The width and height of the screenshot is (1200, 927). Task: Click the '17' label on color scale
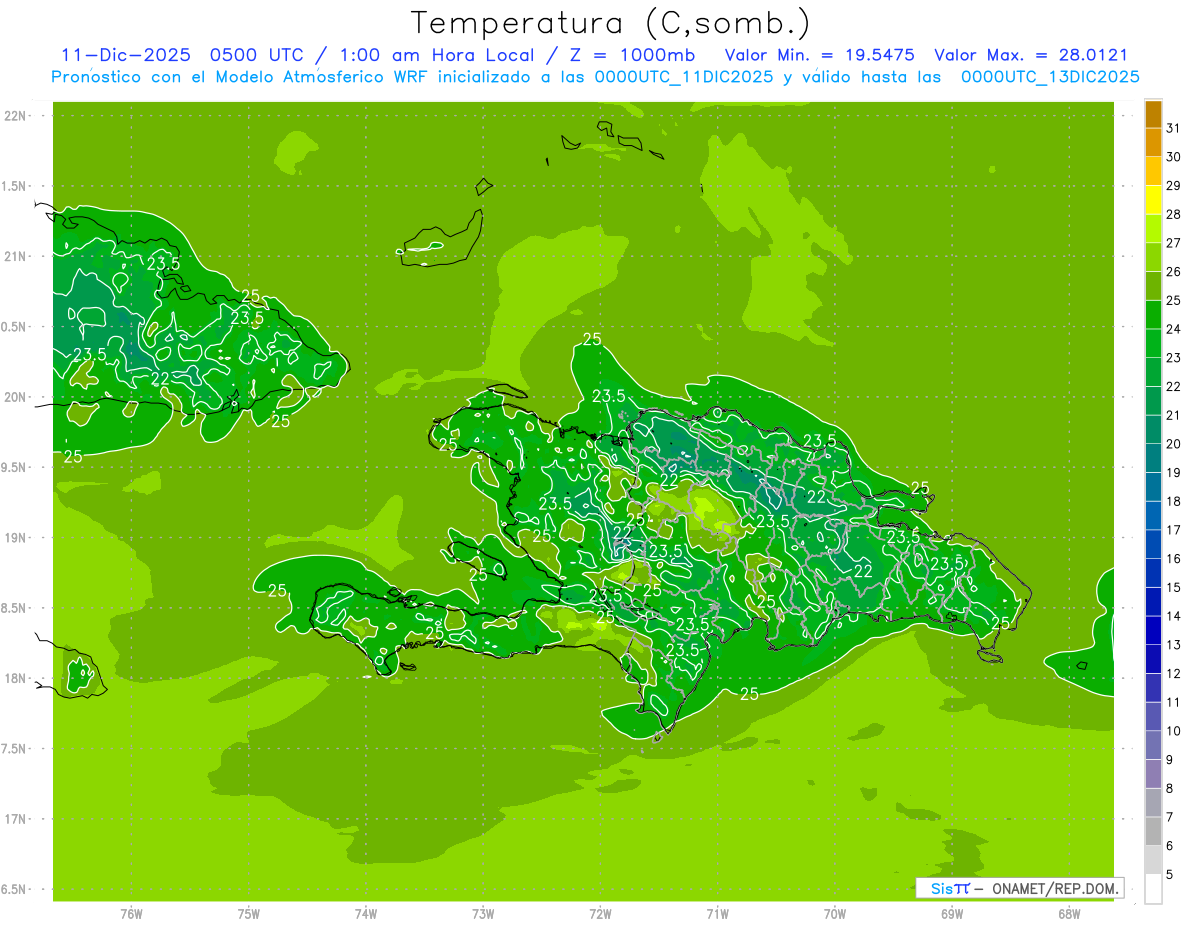(x=1173, y=530)
